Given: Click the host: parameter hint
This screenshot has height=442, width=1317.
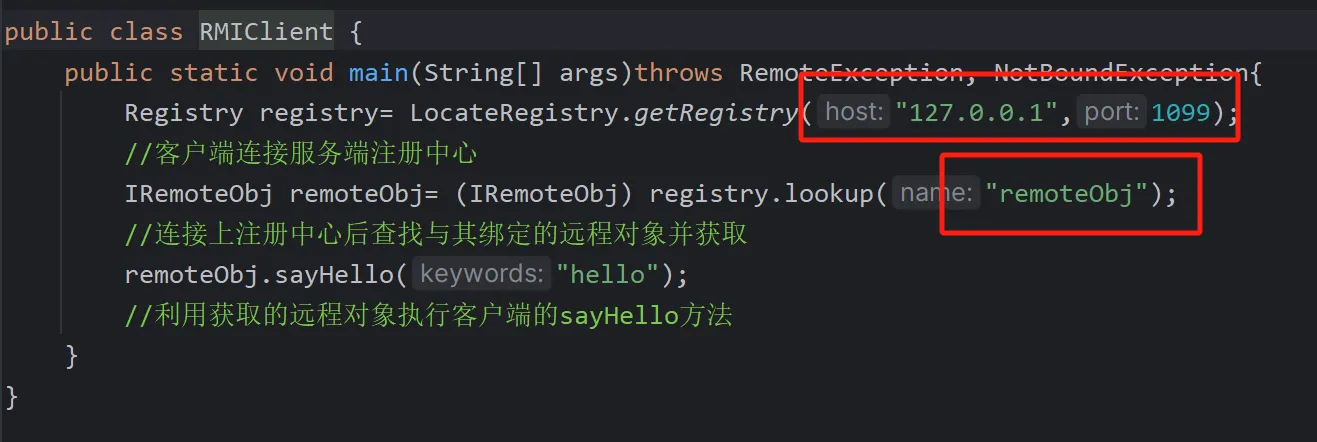Looking at the screenshot, I should coord(855,113).
